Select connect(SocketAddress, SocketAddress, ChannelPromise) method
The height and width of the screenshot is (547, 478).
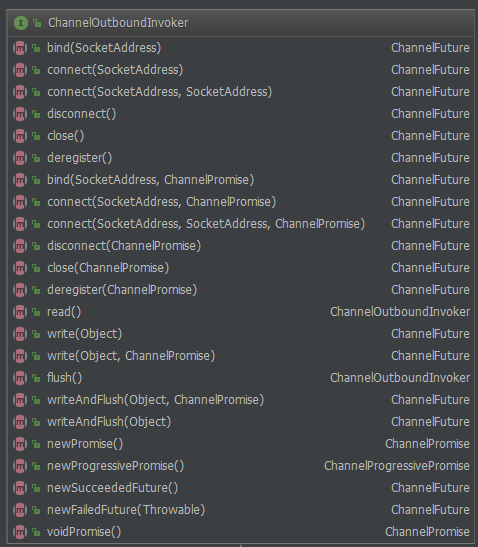pos(206,224)
